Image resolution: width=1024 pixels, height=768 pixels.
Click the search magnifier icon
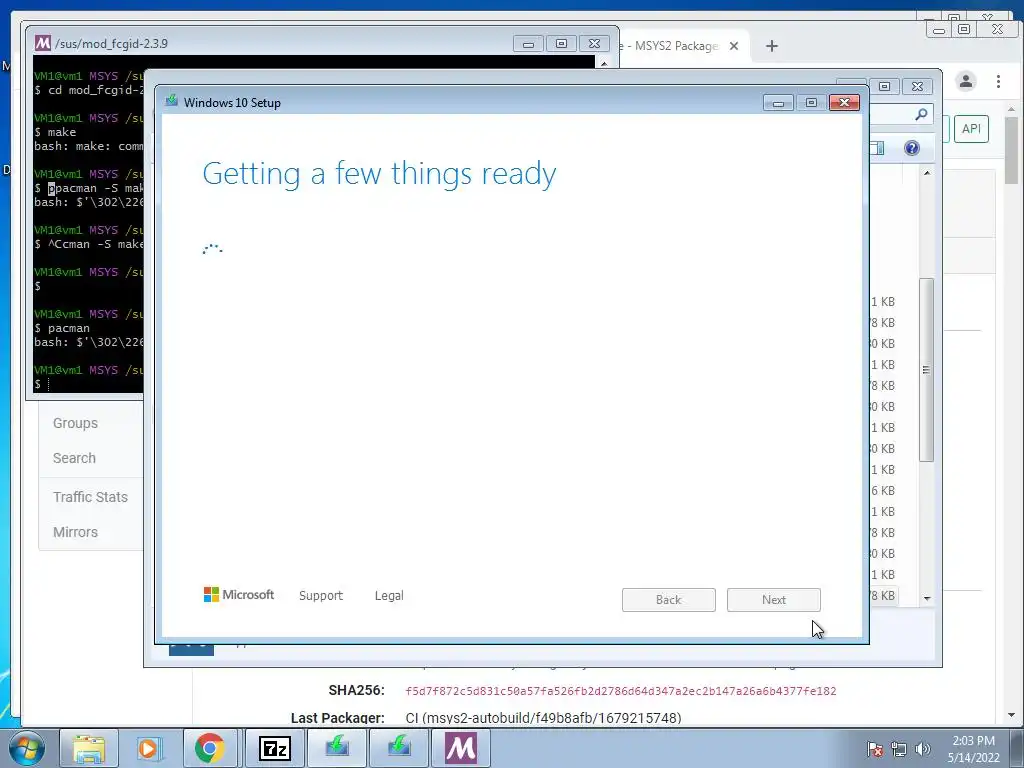[x=921, y=114]
